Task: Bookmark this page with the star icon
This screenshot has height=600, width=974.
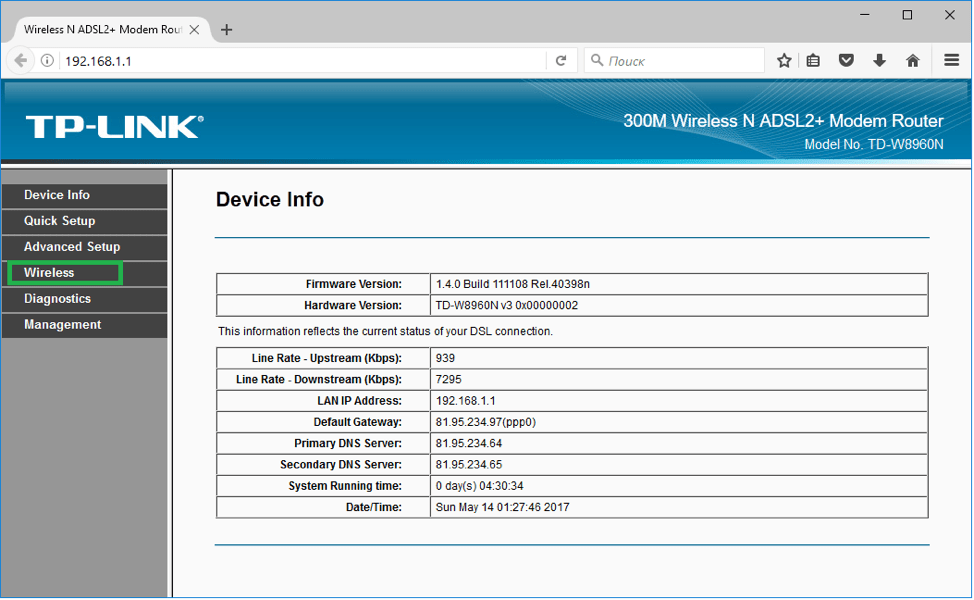Action: (785, 61)
